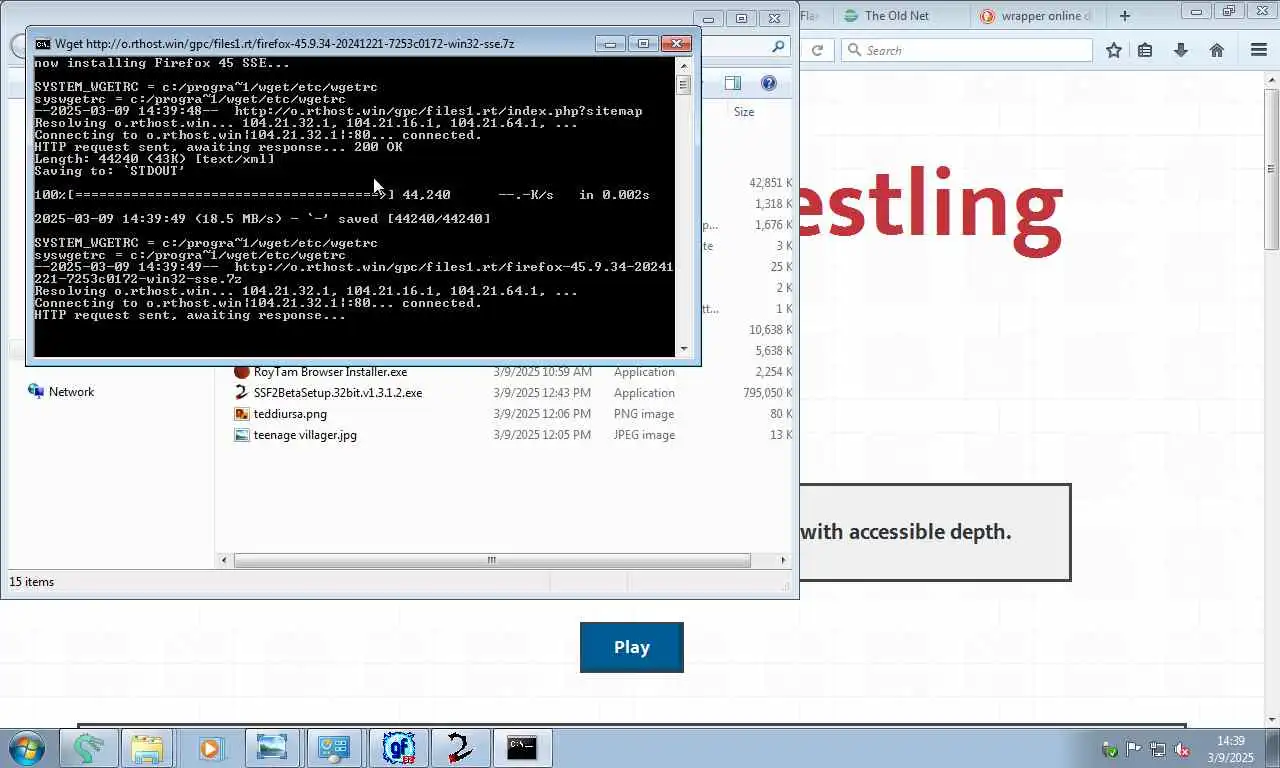Open the Control Panel taskbar icon
This screenshot has height=768, width=1280.
pyautogui.click(x=334, y=748)
